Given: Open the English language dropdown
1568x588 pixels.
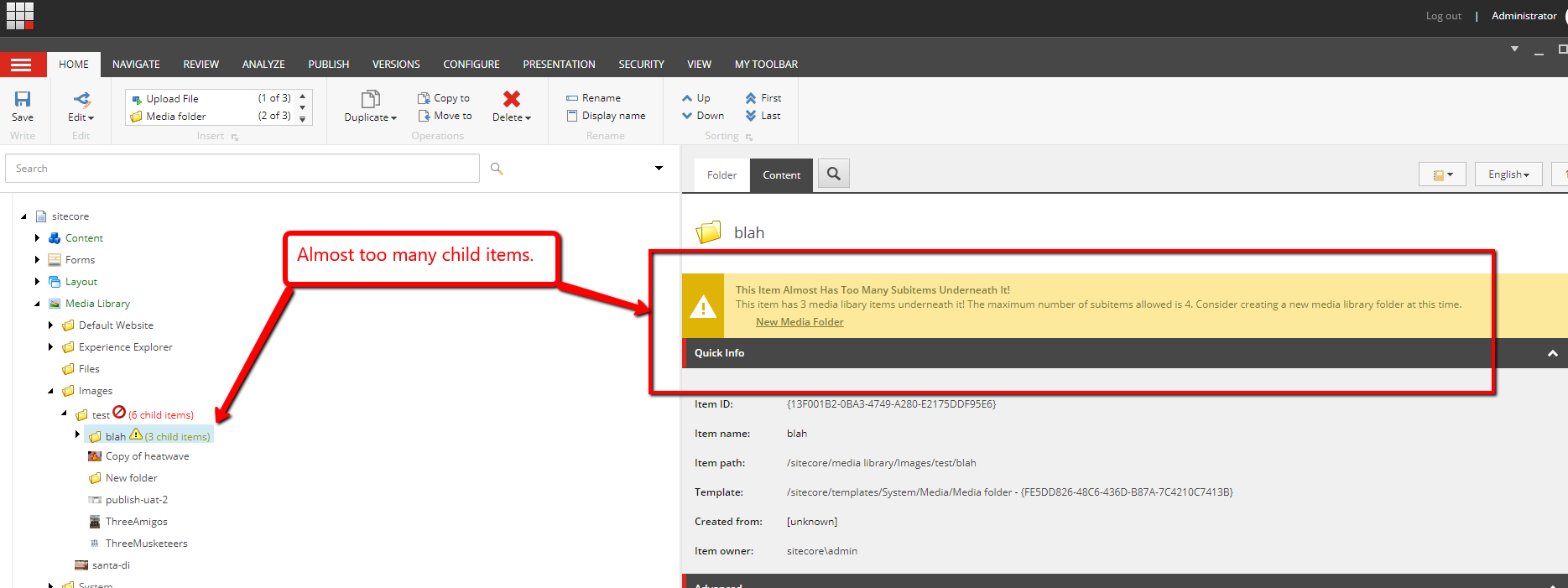Looking at the screenshot, I should coord(1508,174).
